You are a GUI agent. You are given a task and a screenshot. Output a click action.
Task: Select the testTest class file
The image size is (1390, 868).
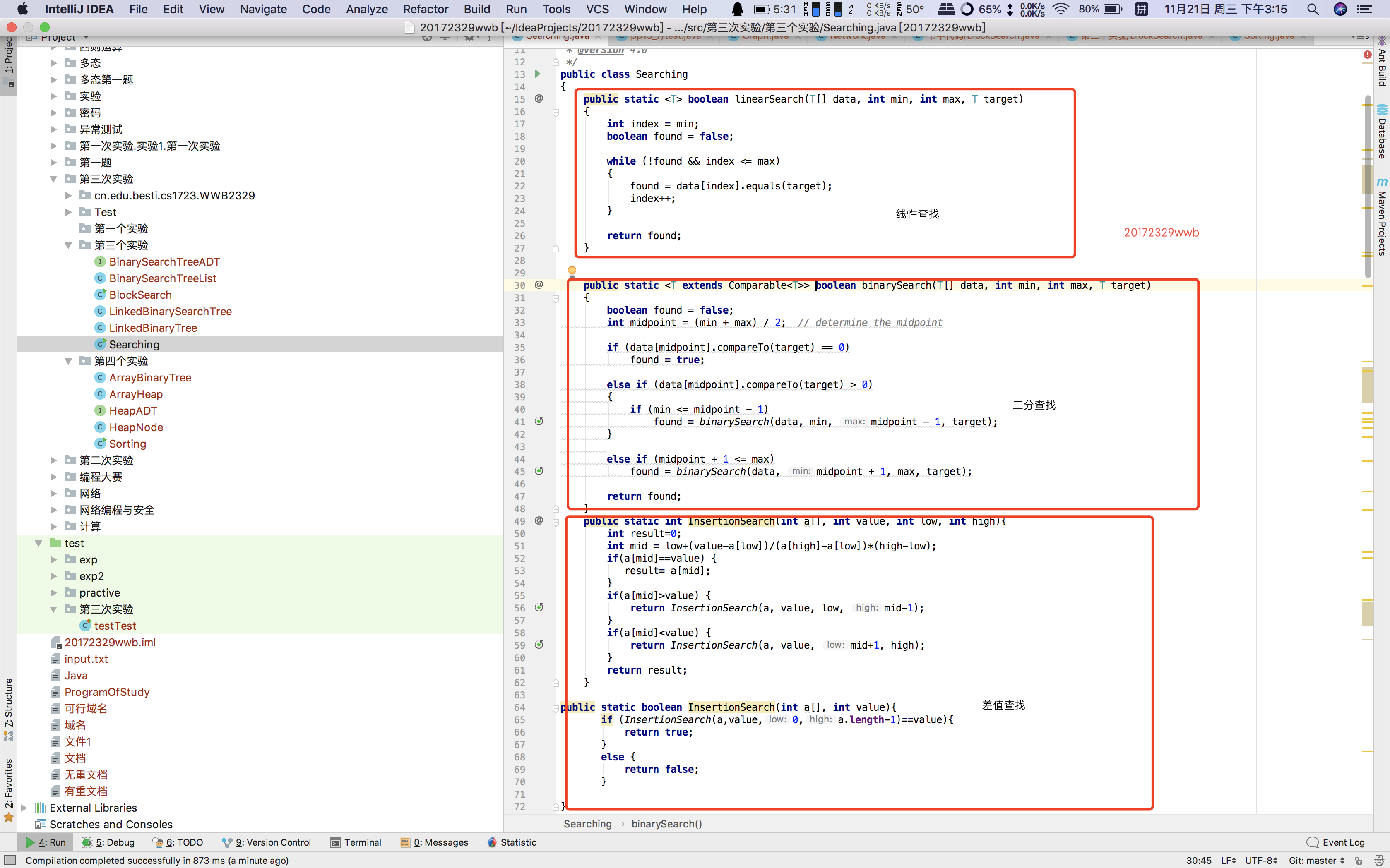[115, 626]
